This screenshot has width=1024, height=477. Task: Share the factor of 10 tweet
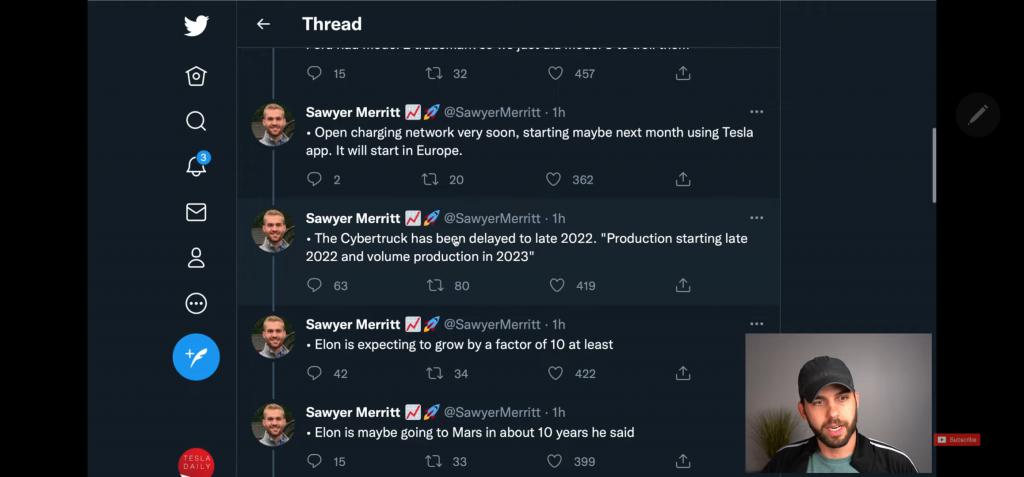point(683,373)
